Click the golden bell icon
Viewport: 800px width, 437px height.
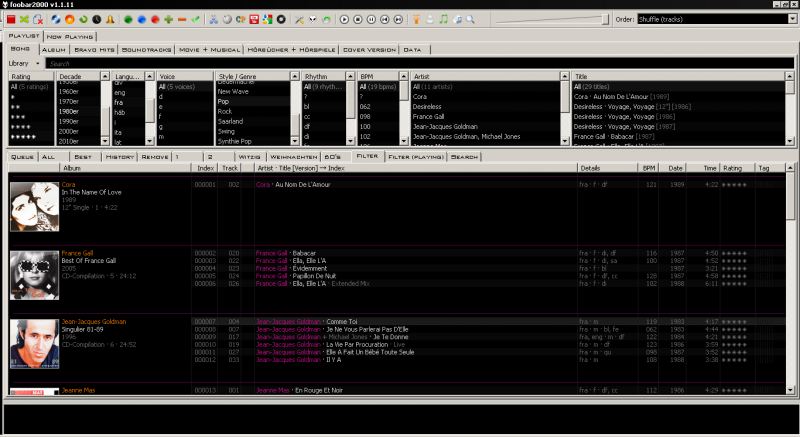point(110,19)
